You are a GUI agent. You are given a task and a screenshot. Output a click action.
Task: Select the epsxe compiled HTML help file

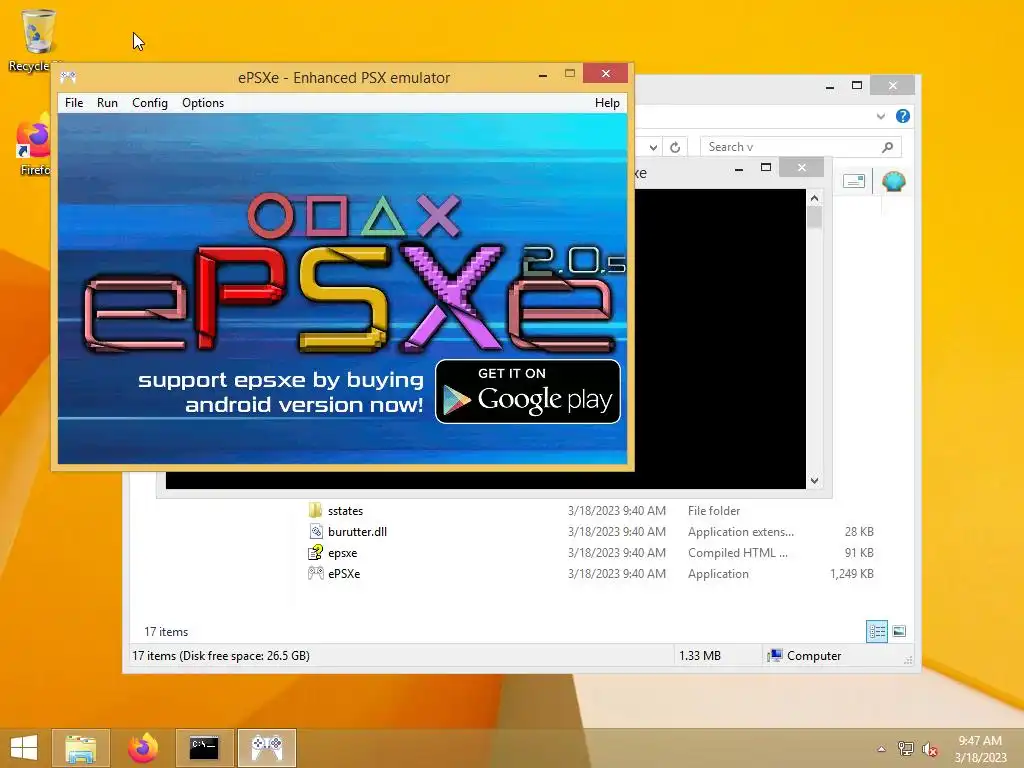(x=342, y=552)
